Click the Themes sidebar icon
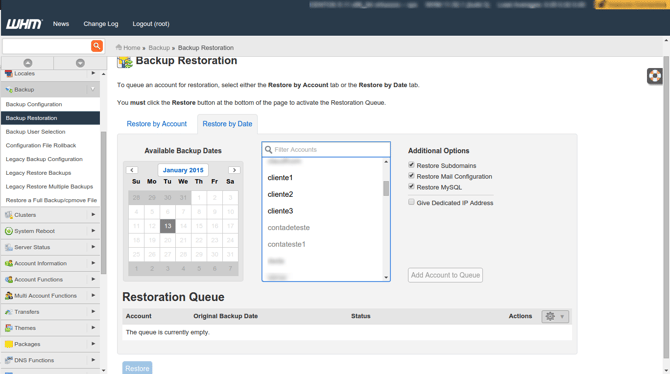The image size is (670, 374). [x=9, y=328]
